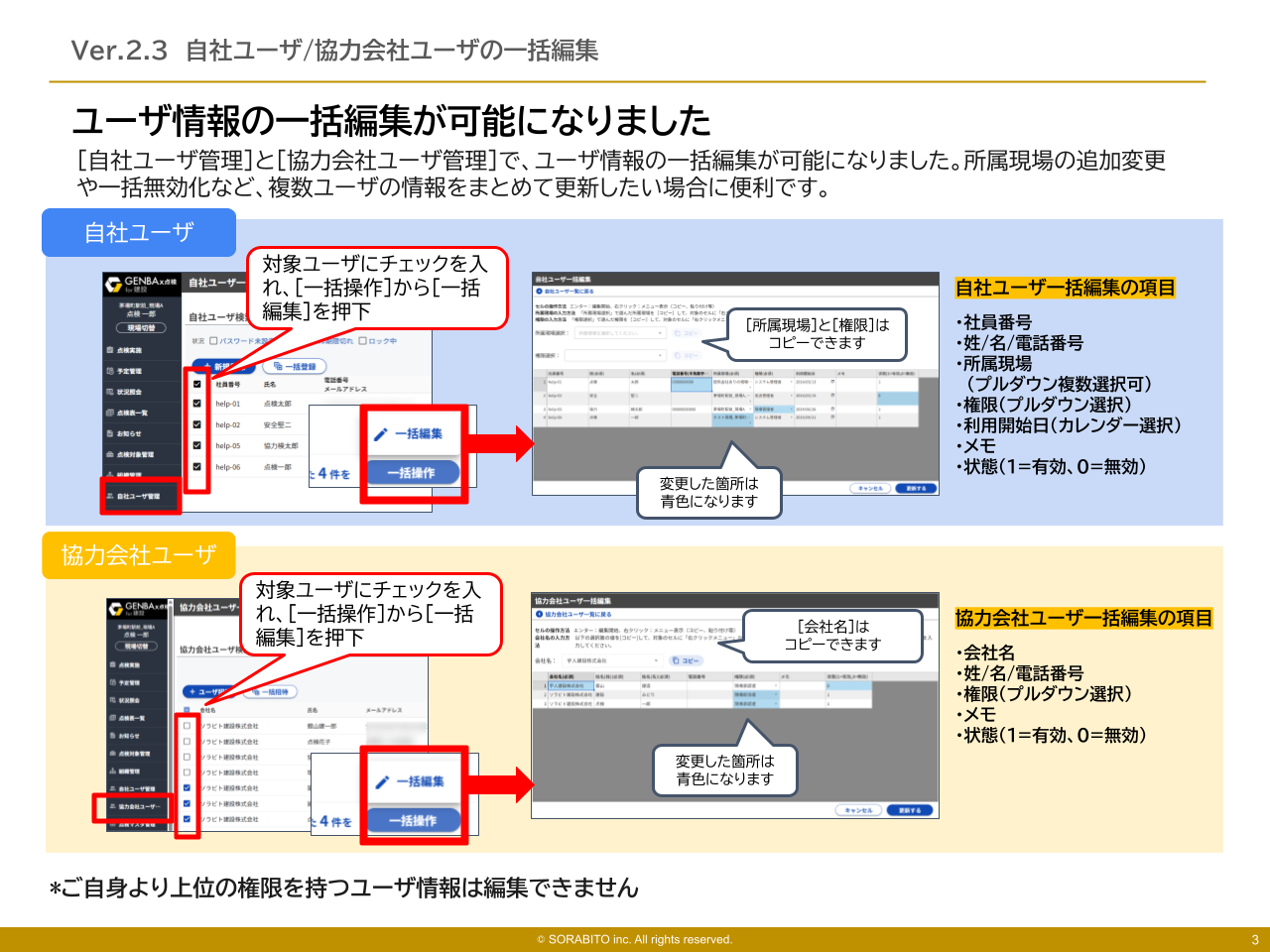Open the 会社名 dropdown in 協力会社ユーザ一括編集

[x=611, y=660]
